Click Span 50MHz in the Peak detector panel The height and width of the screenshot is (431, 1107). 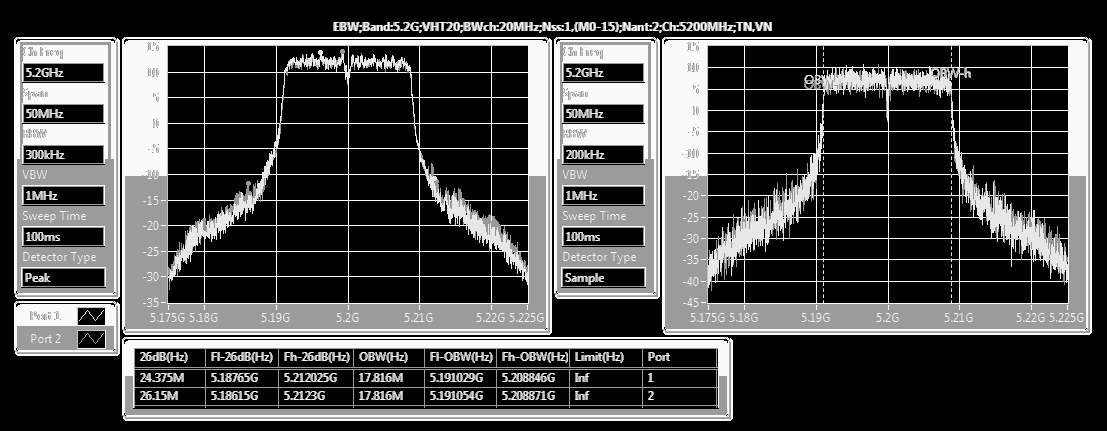(64, 114)
